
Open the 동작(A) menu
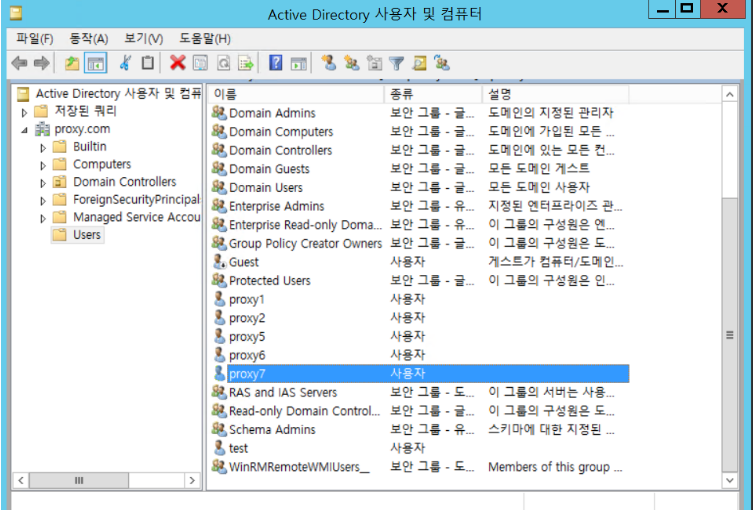(x=88, y=38)
